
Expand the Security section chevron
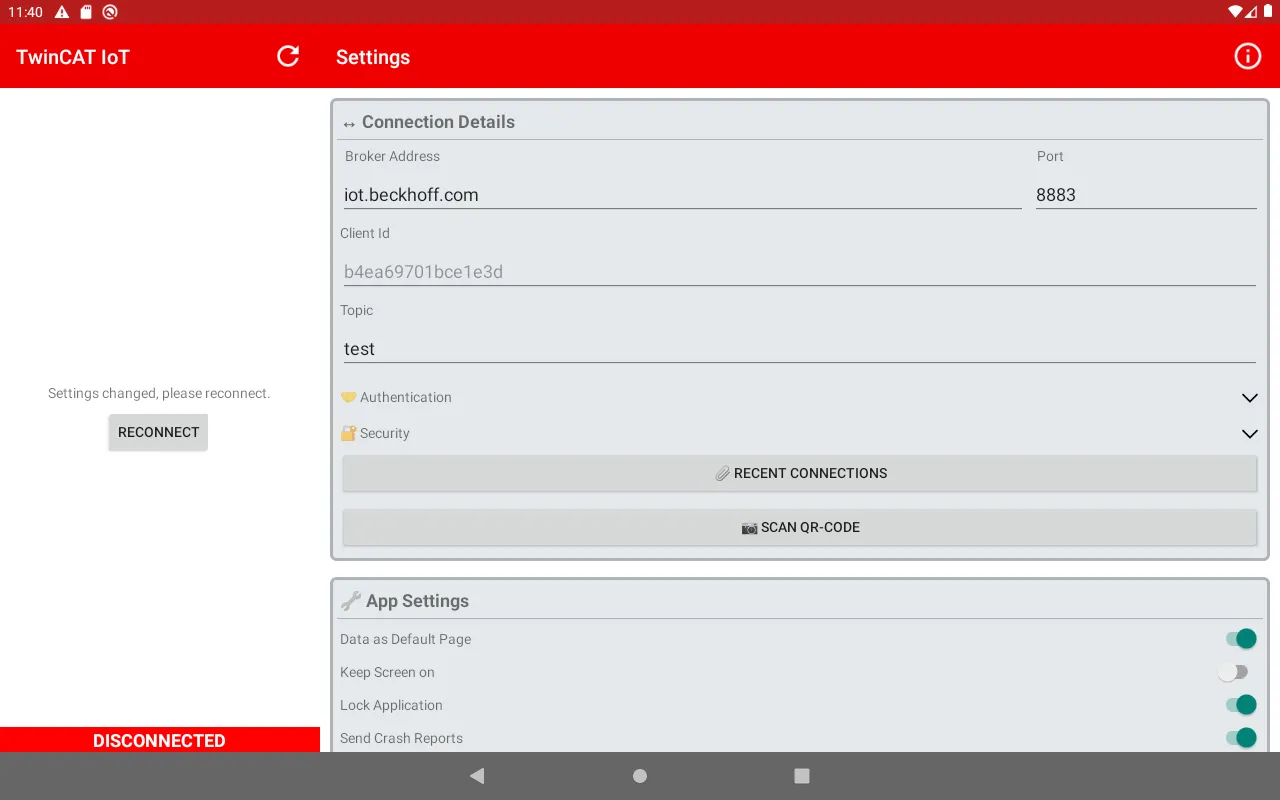[x=1249, y=434]
